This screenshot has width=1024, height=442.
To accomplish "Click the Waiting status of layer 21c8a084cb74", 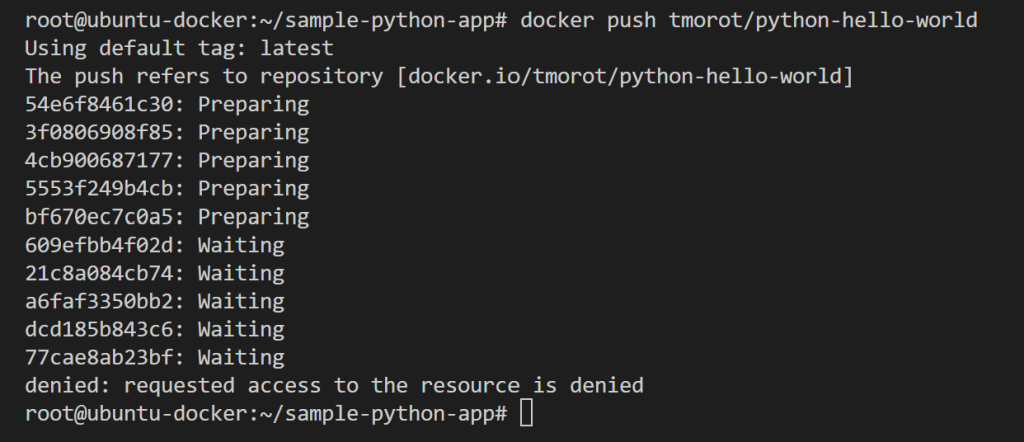I will pos(241,272).
